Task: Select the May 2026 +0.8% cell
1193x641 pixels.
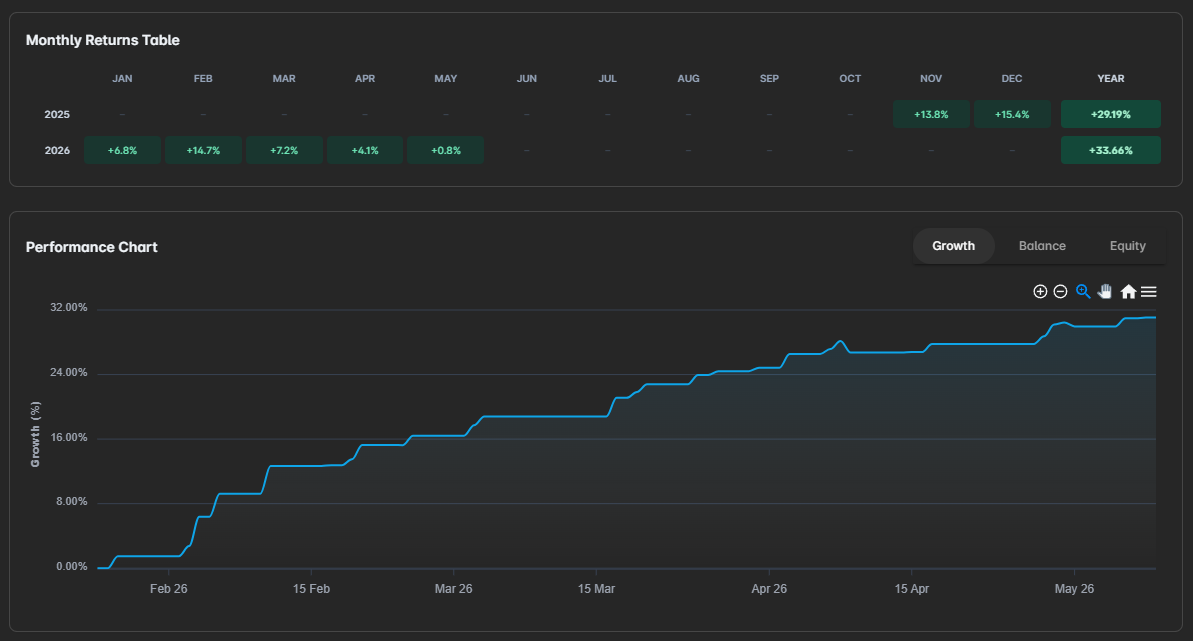Action: pyautogui.click(x=446, y=150)
